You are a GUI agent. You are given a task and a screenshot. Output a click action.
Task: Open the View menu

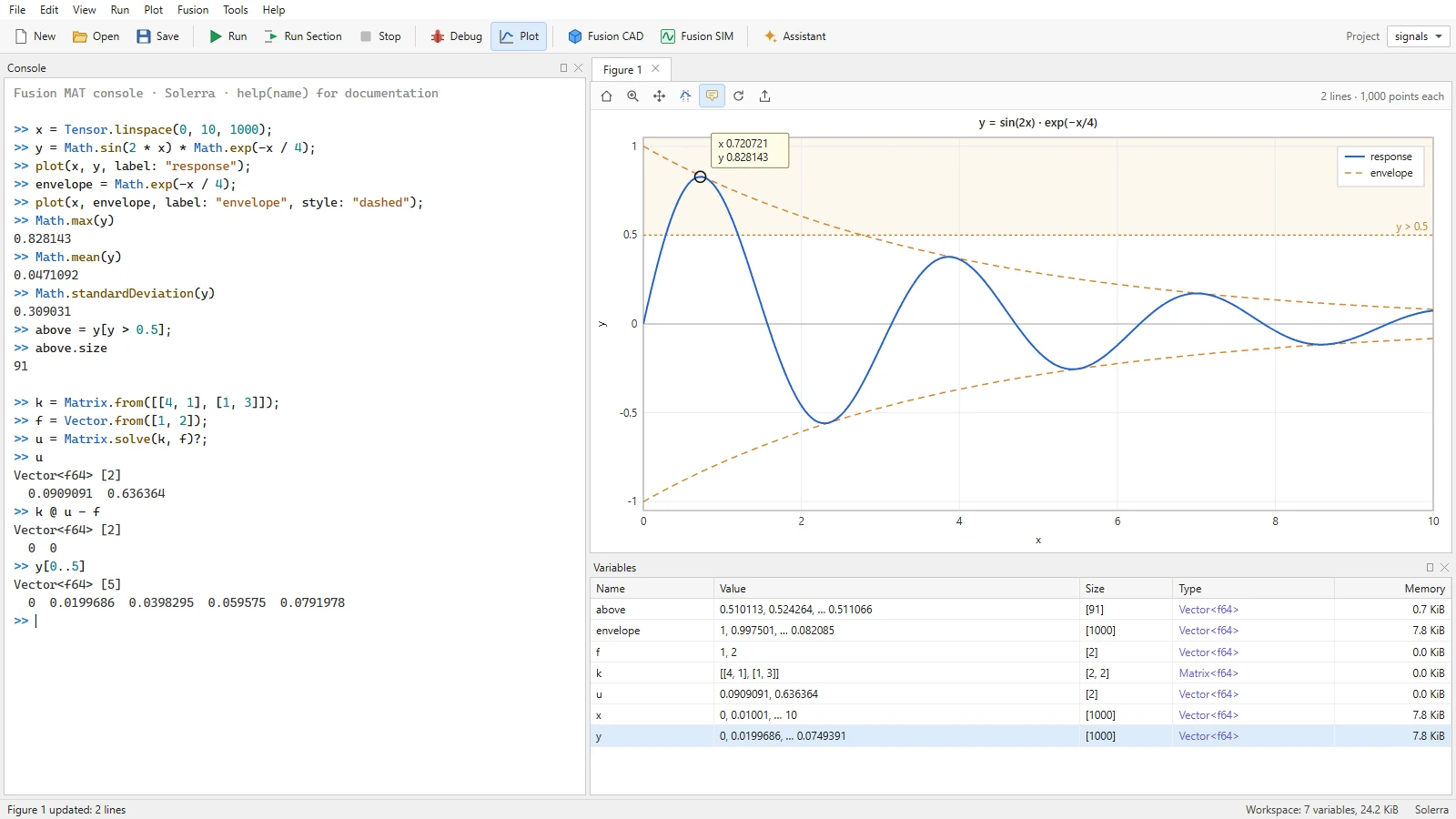point(84,10)
